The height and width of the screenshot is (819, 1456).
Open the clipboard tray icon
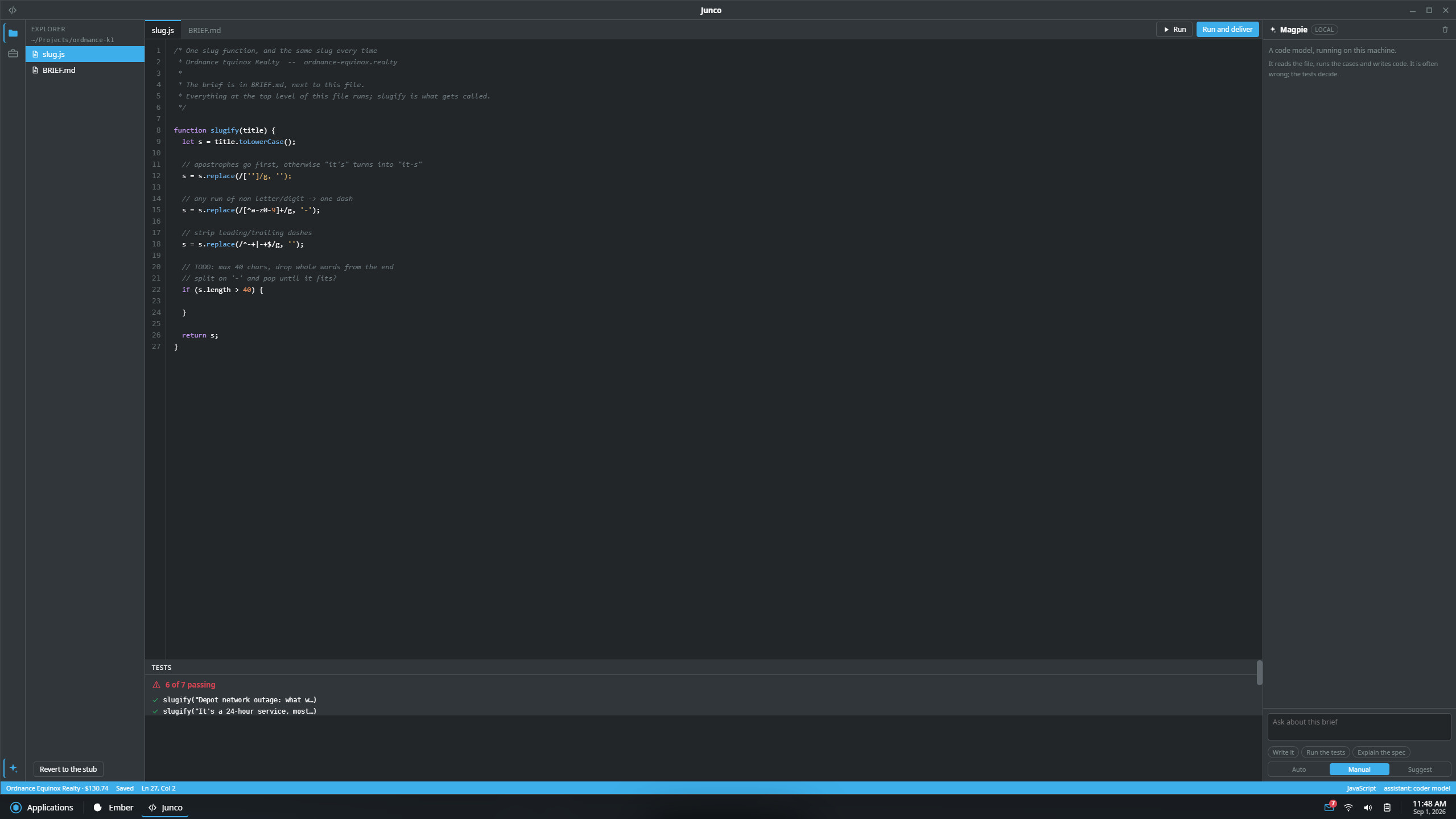1387,808
